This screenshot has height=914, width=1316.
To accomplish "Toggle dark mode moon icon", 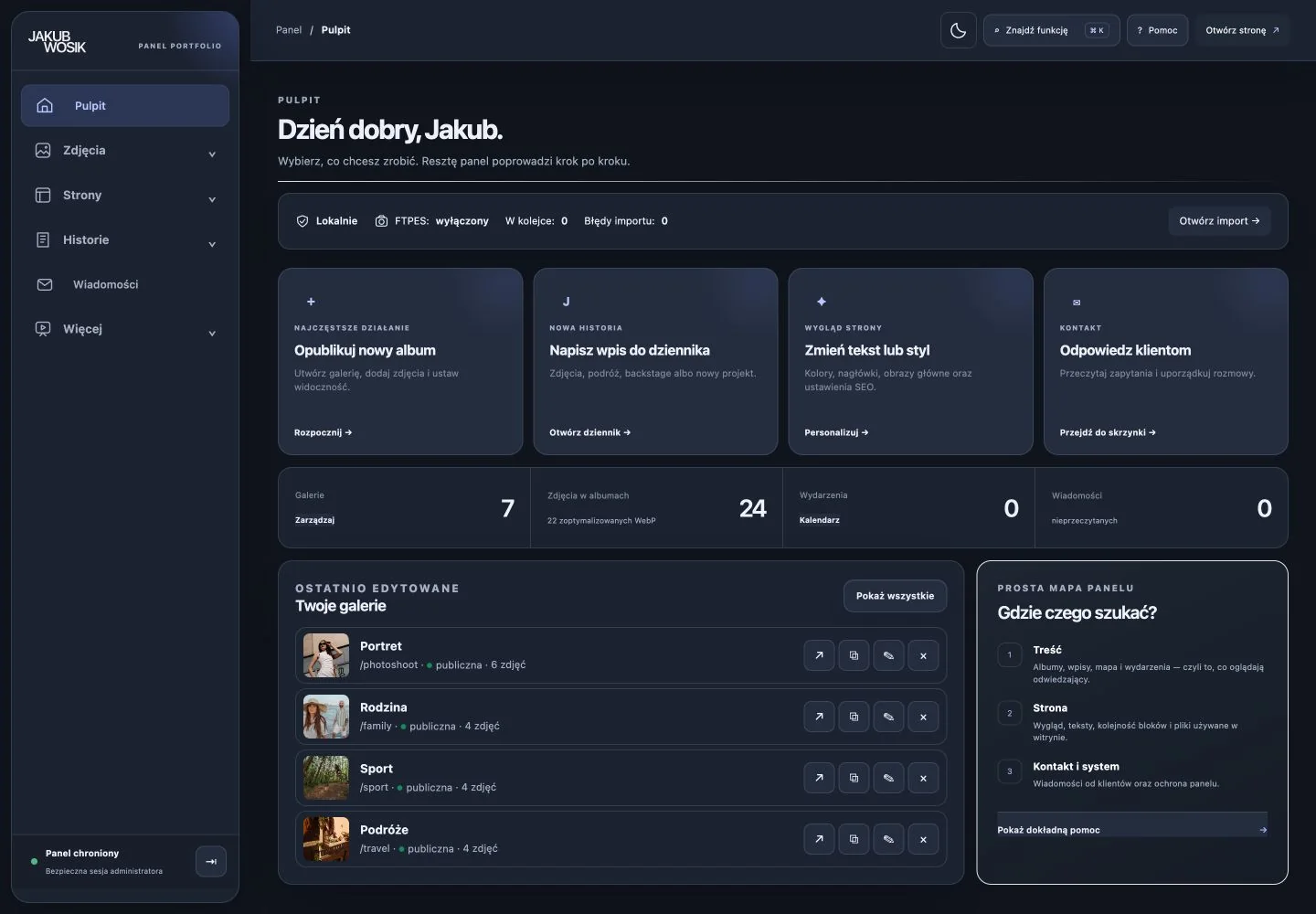I will pyautogui.click(x=958, y=30).
